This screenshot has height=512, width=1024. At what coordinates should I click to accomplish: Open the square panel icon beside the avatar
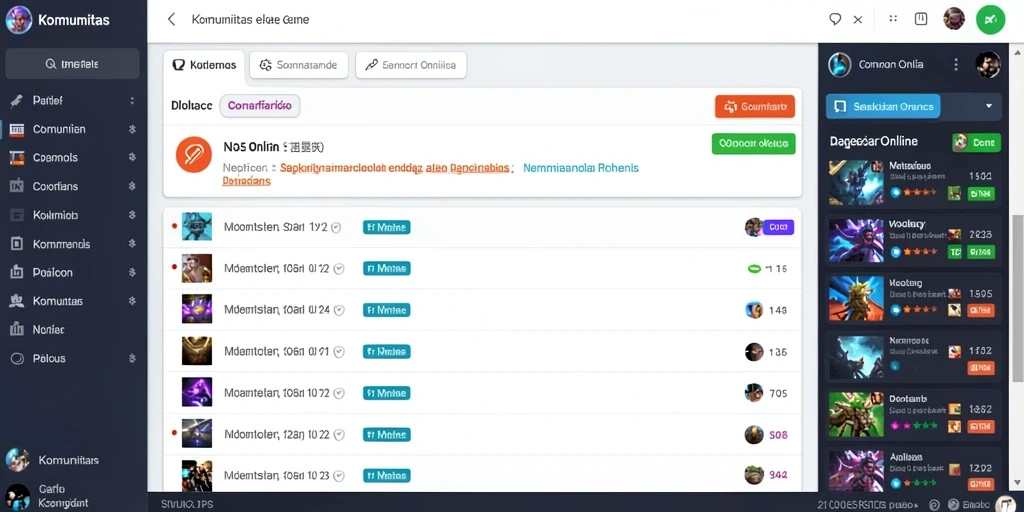click(921, 19)
